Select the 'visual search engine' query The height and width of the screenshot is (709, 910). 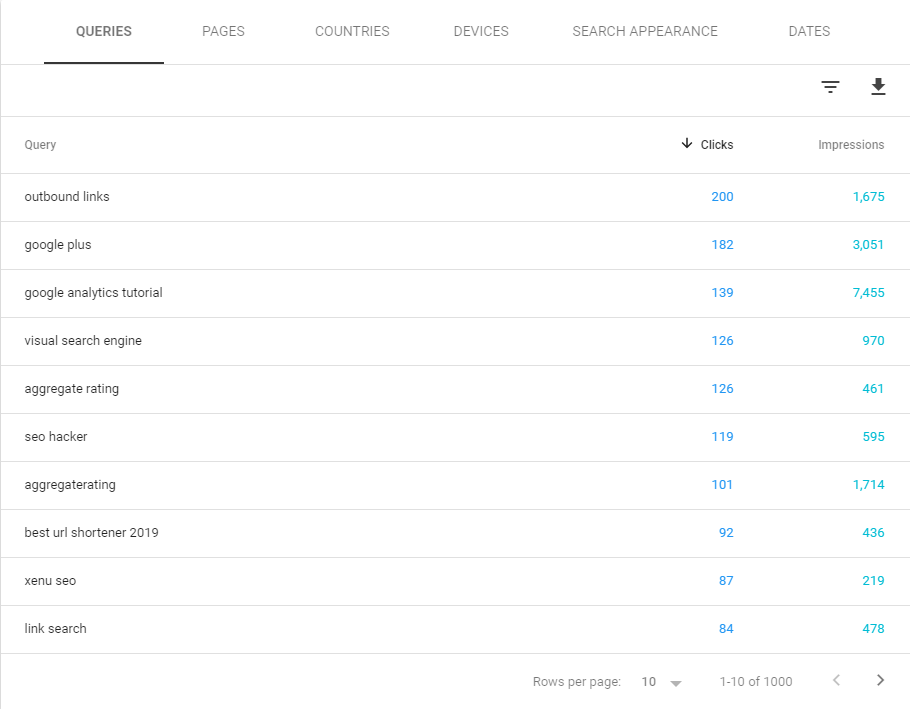pyautogui.click(x=83, y=341)
